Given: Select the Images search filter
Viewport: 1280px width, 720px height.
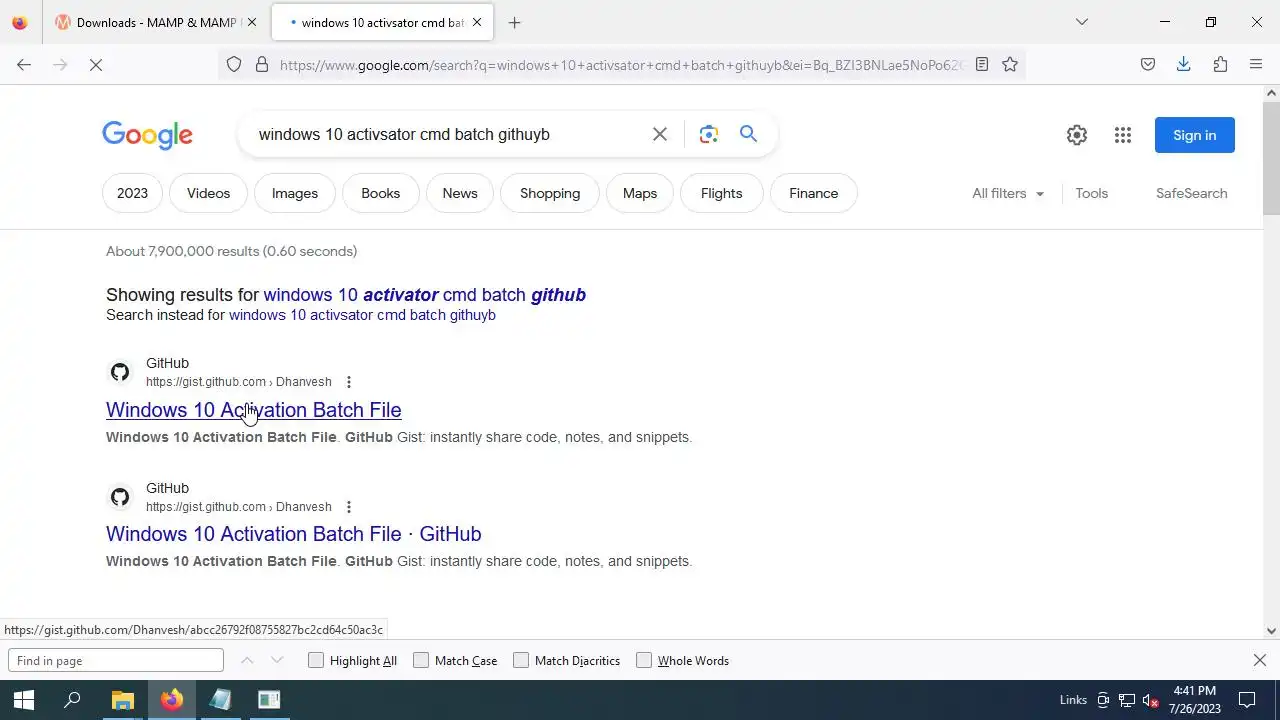Looking at the screenshot, I should [295, 193].
